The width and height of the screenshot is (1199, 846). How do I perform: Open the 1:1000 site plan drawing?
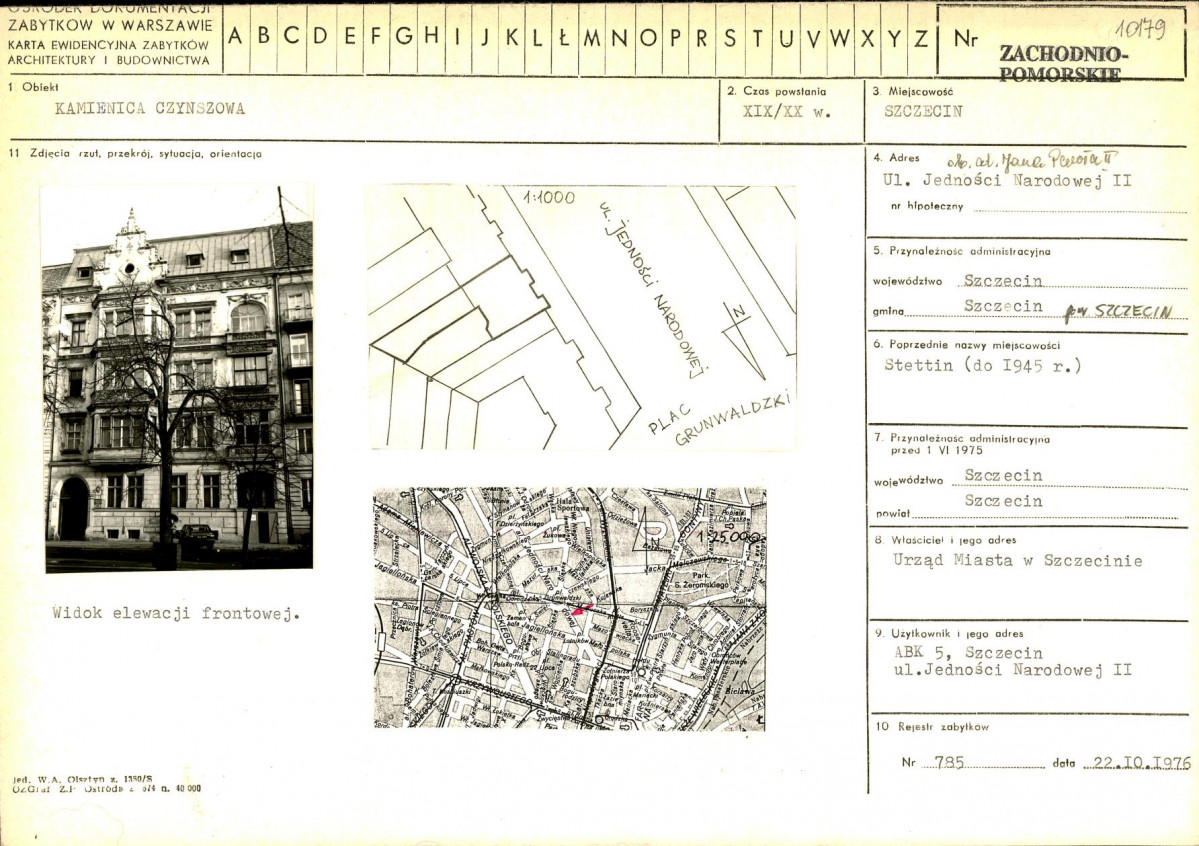pyautogui.click(x=582, y=317)
